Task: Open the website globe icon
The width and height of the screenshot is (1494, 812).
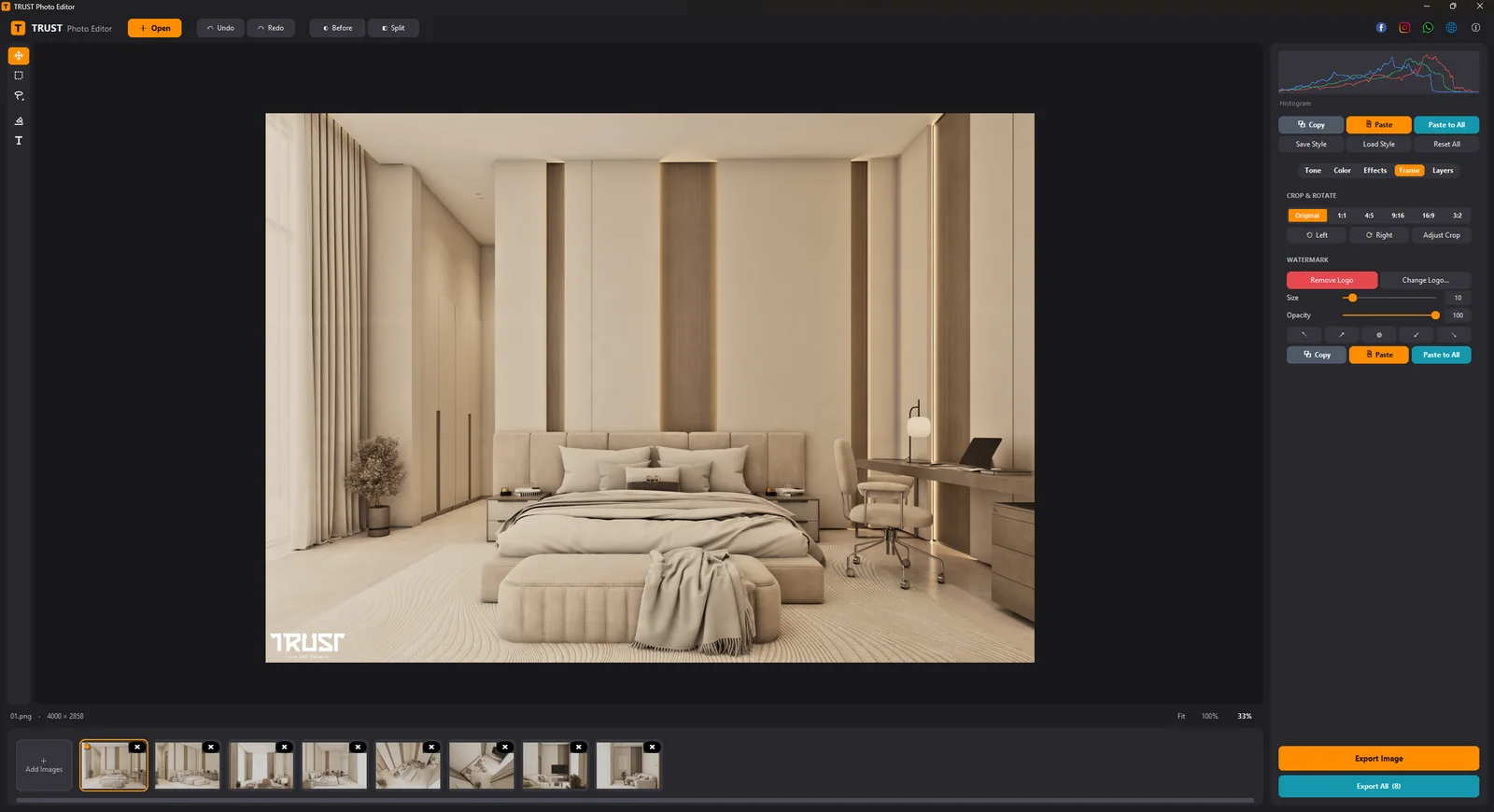Action: point(1451,28)
